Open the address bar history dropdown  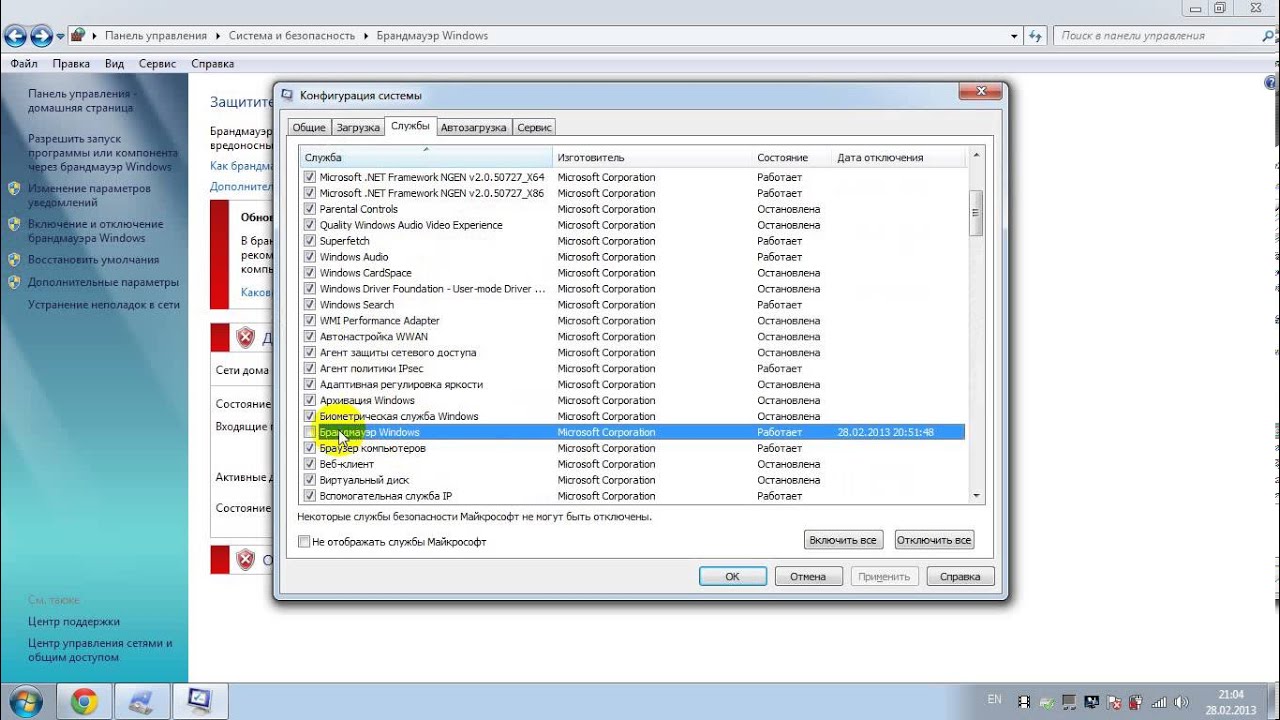1014,36
